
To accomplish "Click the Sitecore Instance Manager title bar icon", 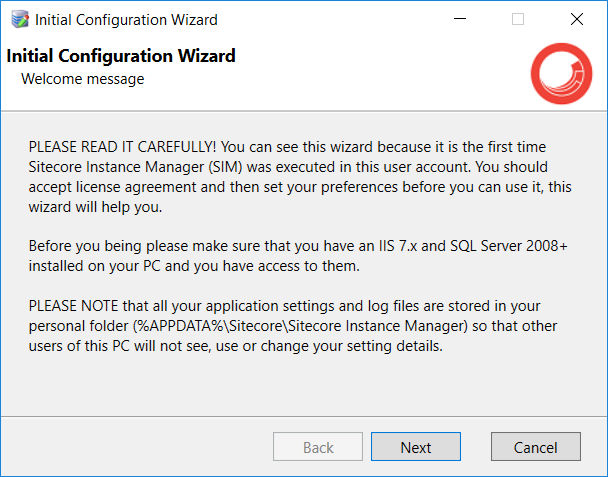I will click(x=20, y=19).
